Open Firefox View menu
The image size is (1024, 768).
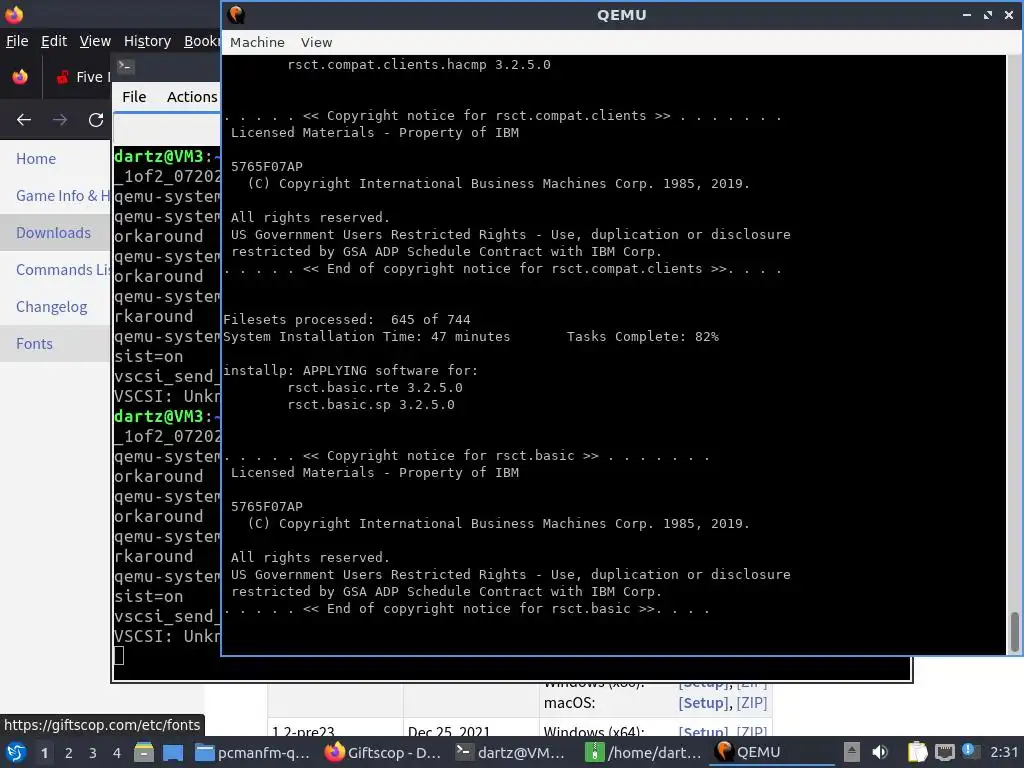(95, 41)
